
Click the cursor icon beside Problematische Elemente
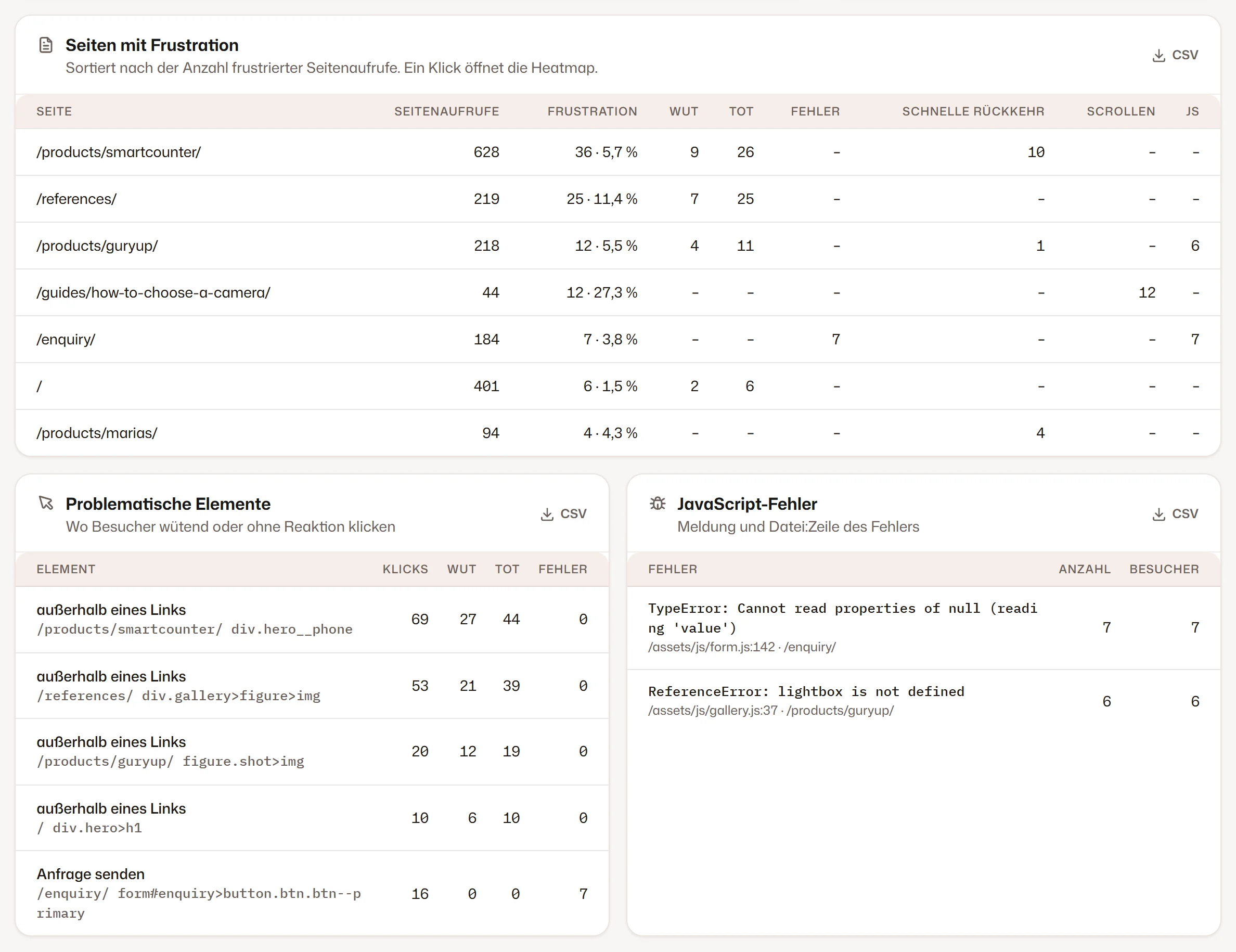tap(46, 503)
